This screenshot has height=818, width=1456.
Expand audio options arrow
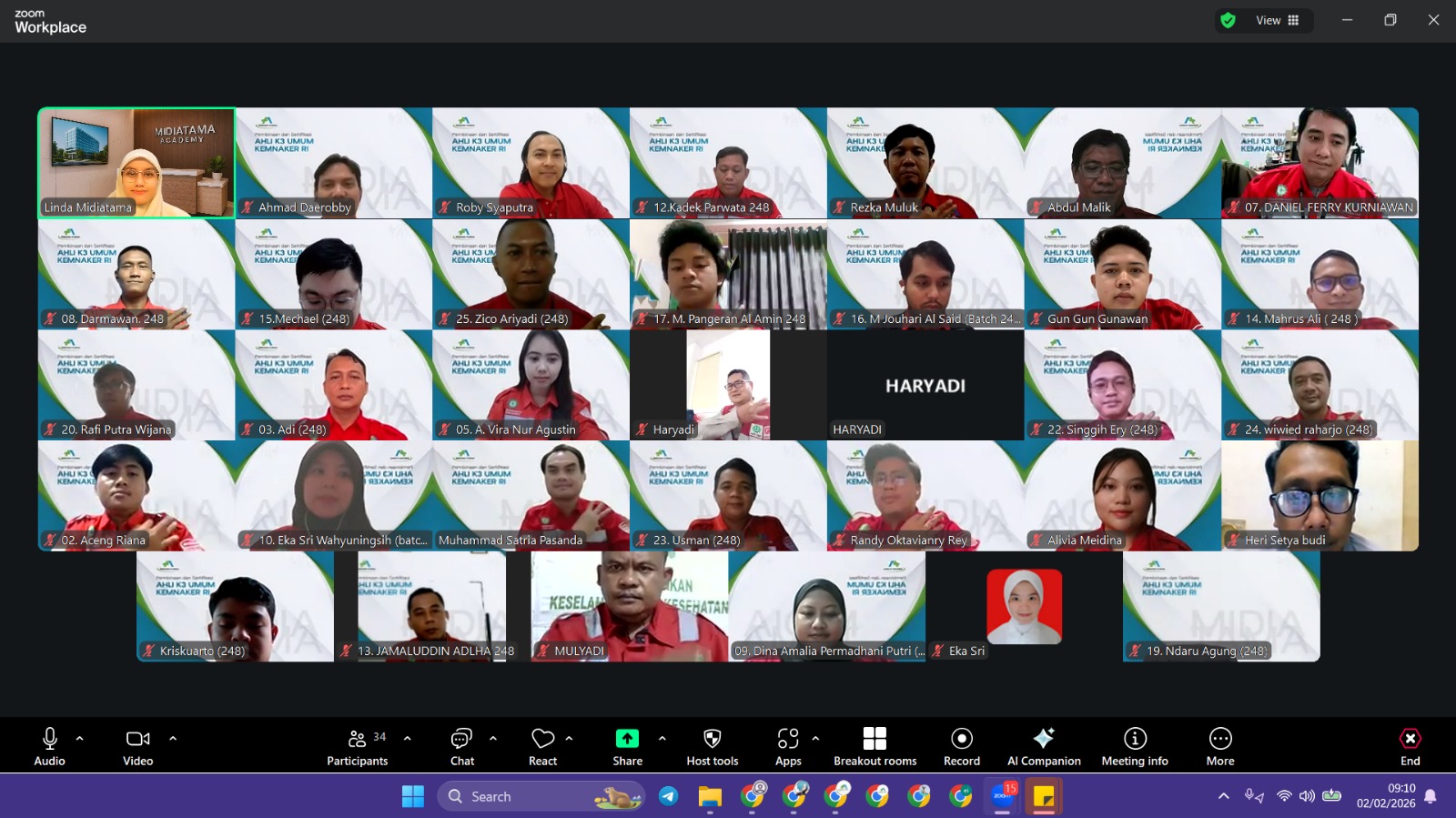pos(80,738)
